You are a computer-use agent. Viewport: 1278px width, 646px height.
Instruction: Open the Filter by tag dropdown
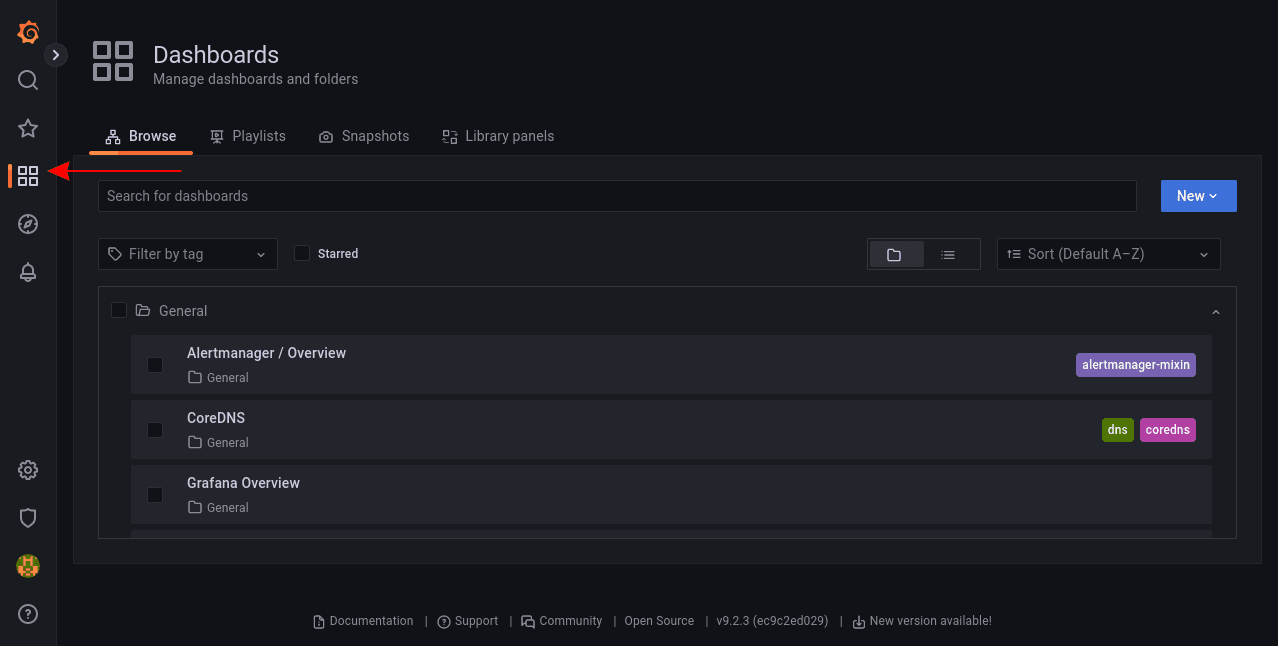point(187,254)
